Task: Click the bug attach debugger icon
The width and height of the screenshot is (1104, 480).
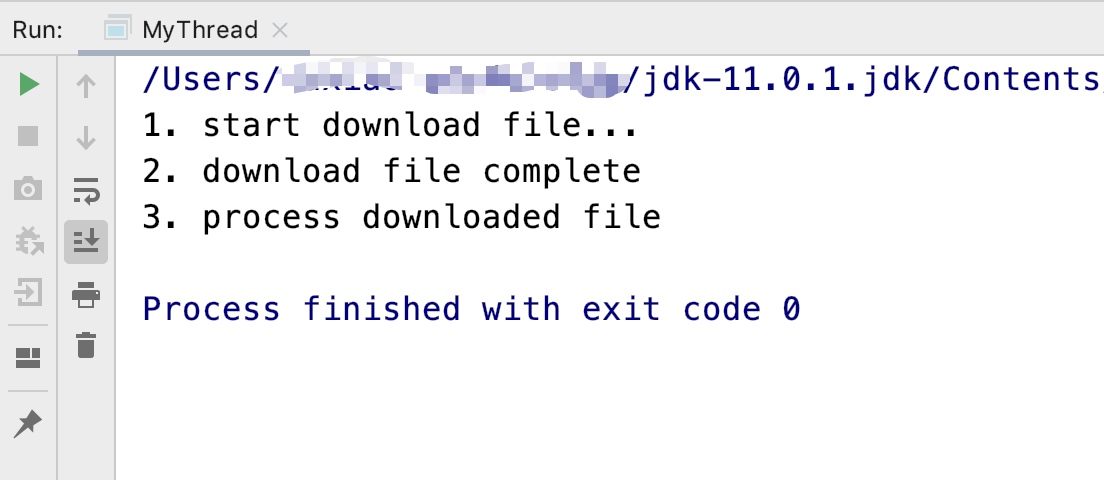Action: 28,241
